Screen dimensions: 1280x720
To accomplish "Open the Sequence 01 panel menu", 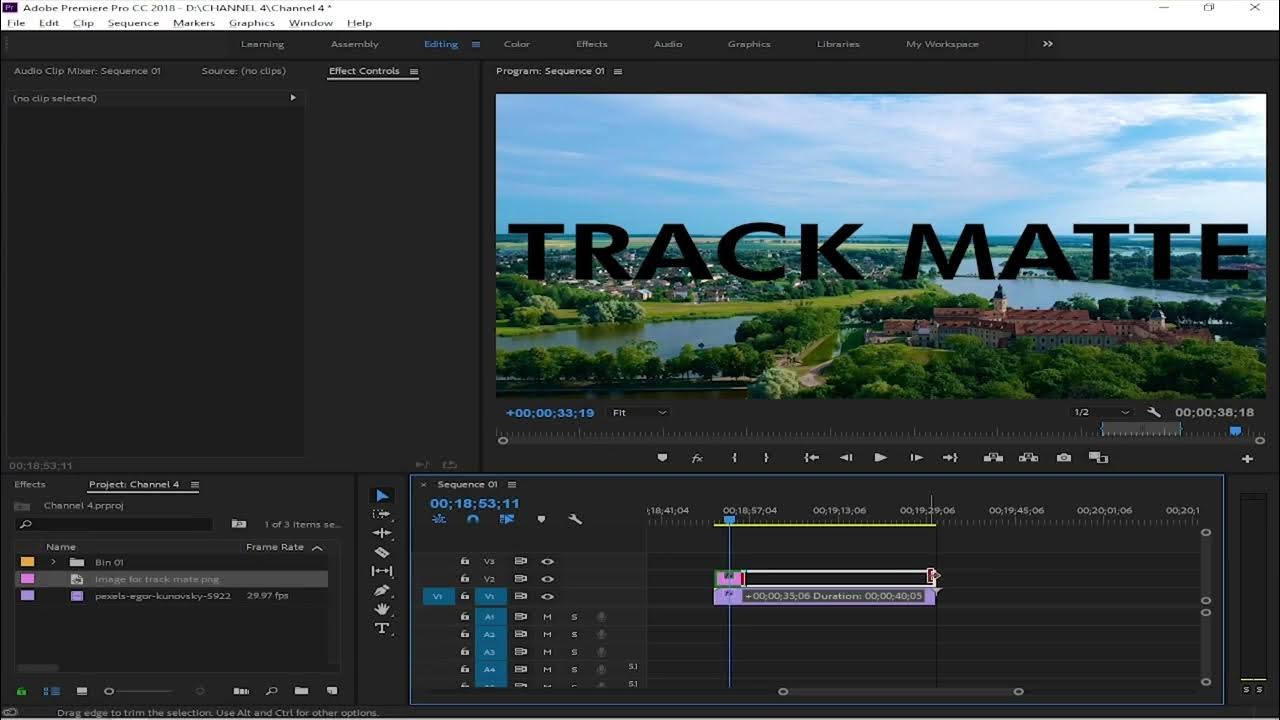I will pos(511,485).
